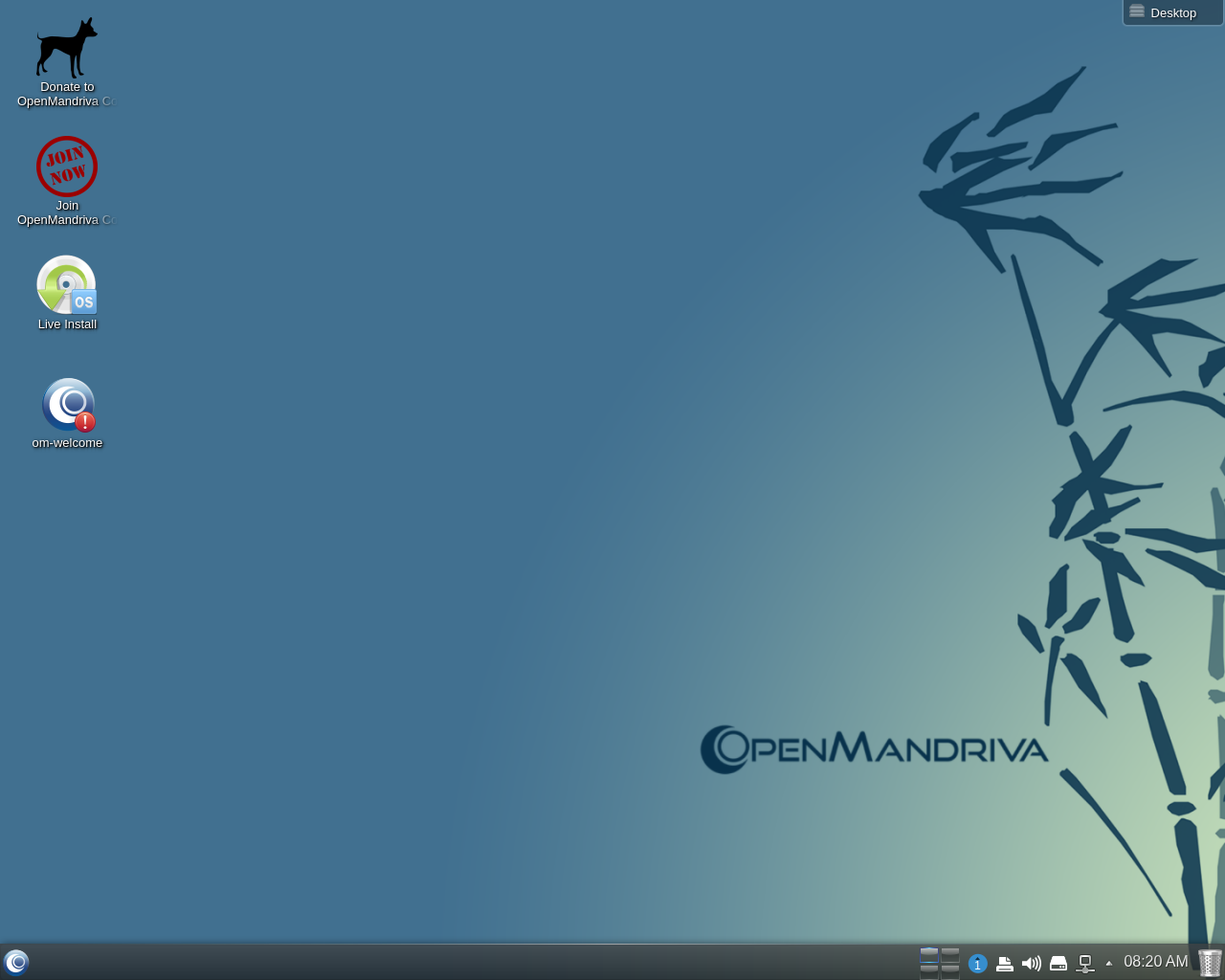This screenshot has height=980, width=1225.
Task: Open the device notifier drive icon
Action: click(1058, 964)
